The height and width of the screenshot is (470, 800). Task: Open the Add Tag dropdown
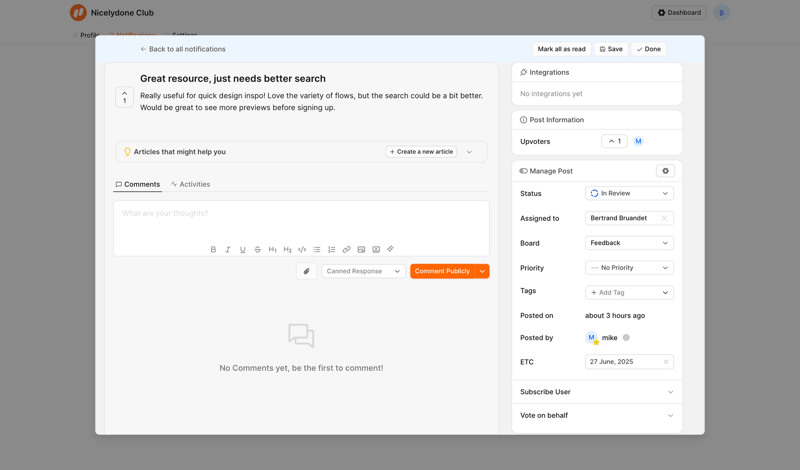[x=629, y=292]
